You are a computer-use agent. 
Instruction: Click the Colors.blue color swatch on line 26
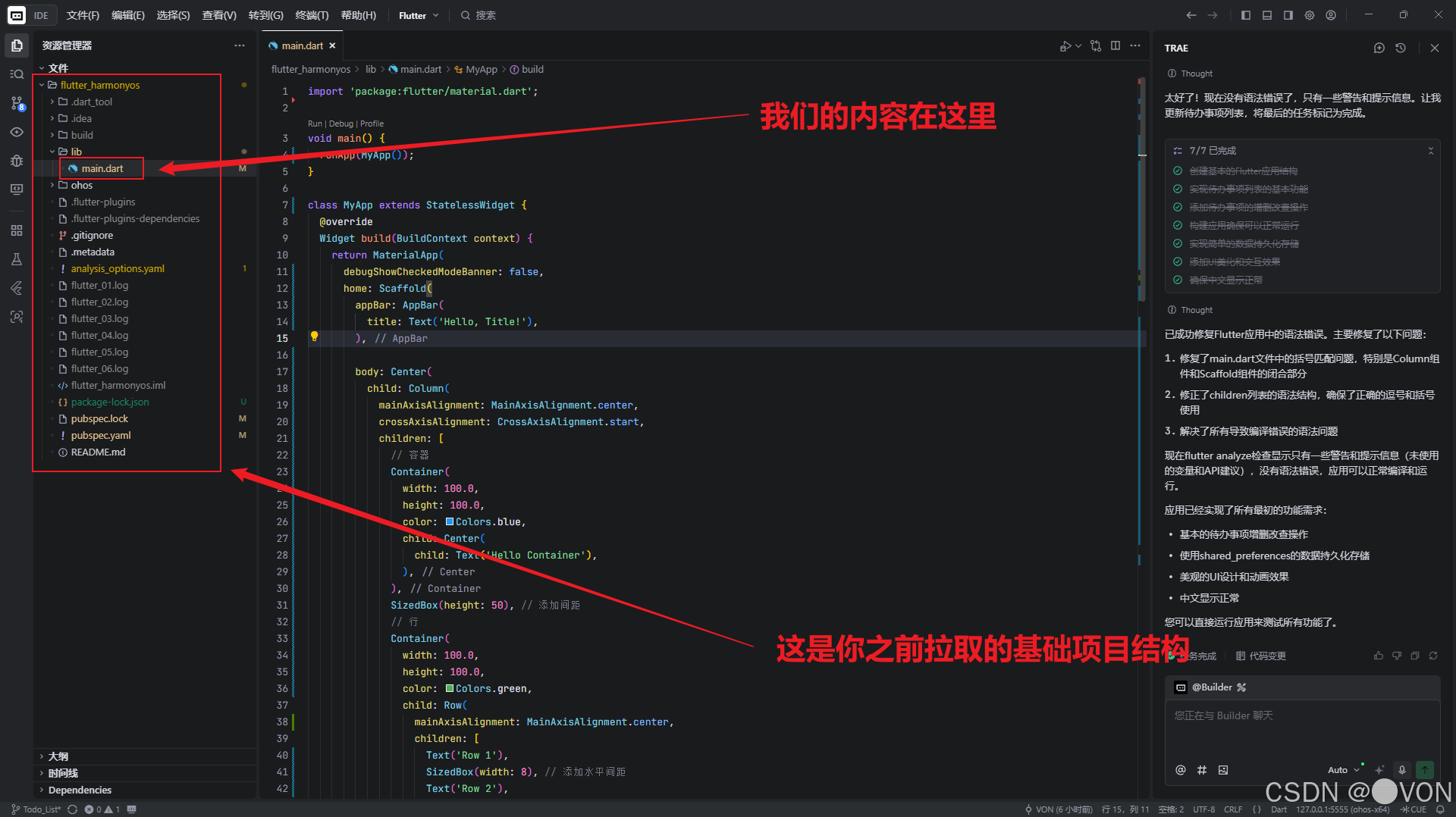450,521
